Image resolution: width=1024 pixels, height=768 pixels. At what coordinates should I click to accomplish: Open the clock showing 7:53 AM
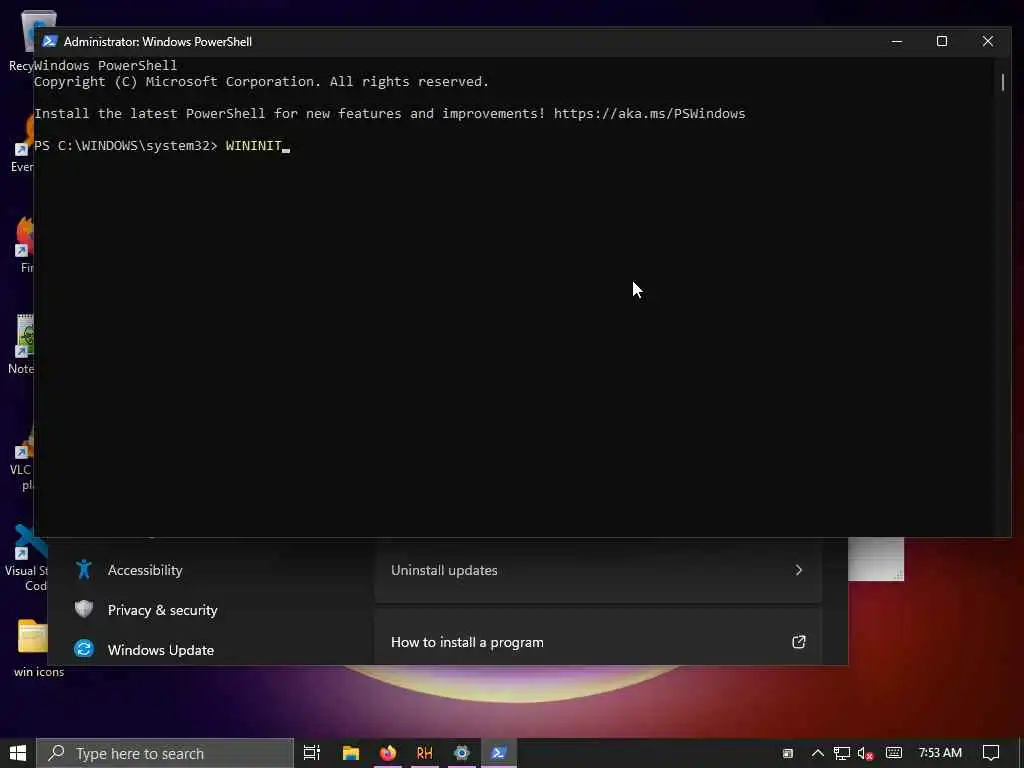940,753
